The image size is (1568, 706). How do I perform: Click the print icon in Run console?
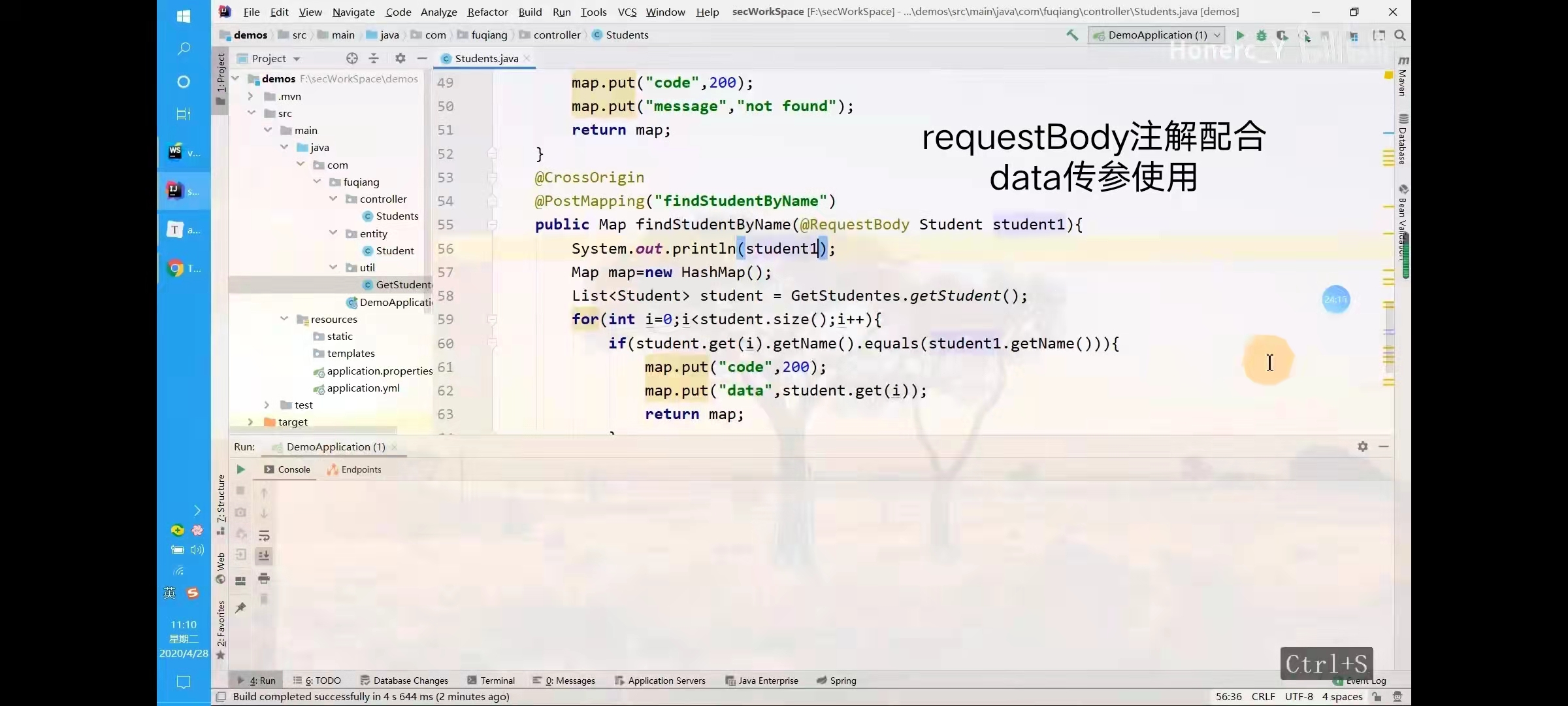[x=264, y=578]
